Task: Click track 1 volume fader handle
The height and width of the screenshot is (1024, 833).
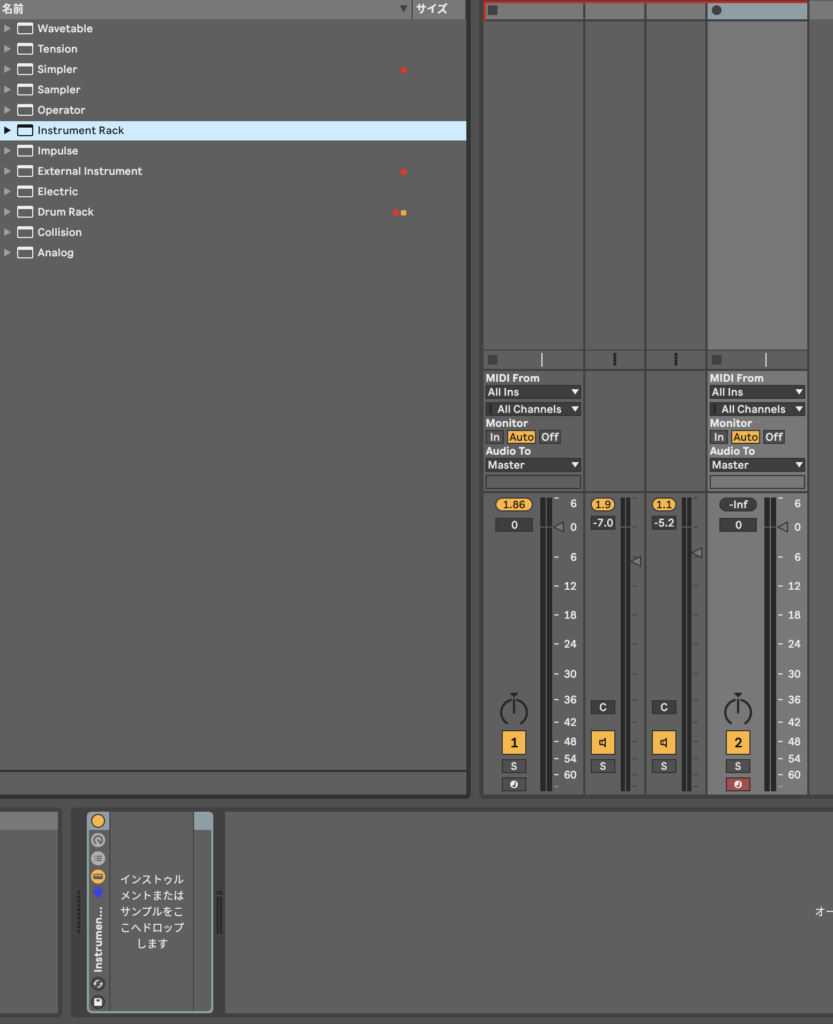Action: pyautogui.click(x=558, y=527)
